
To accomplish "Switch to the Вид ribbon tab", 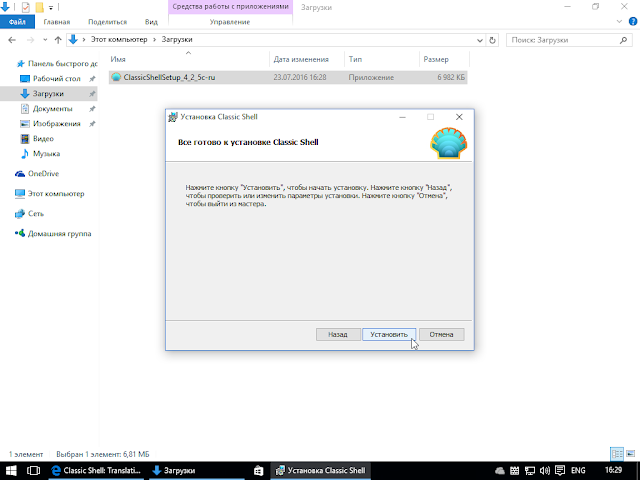I will tap(151, 22).
